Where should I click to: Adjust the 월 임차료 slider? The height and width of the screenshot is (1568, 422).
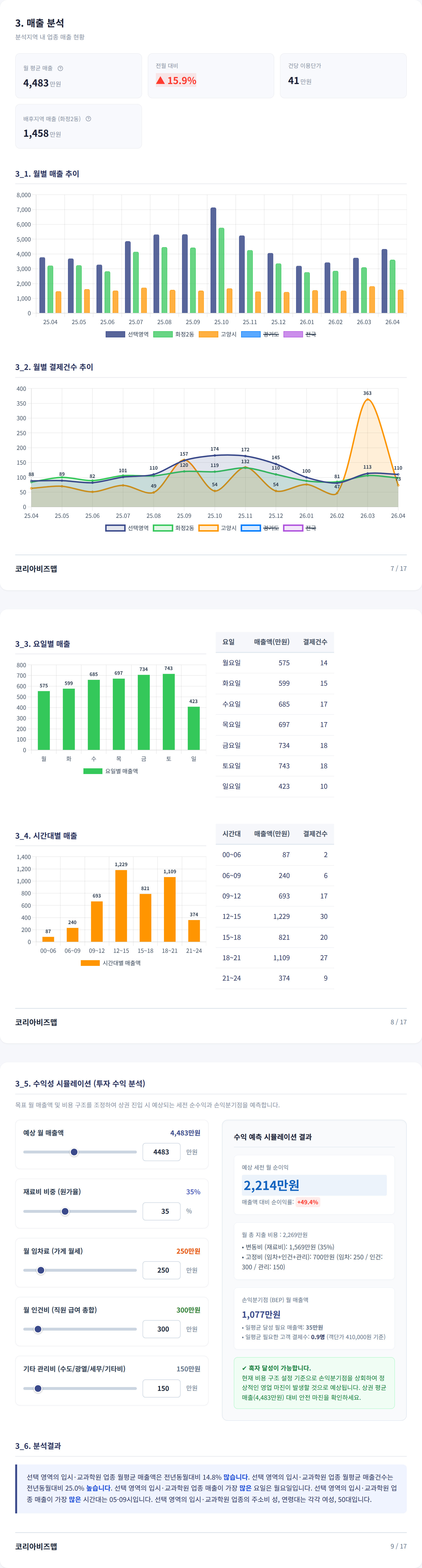pyautogui.click(x=80, y=1270)
